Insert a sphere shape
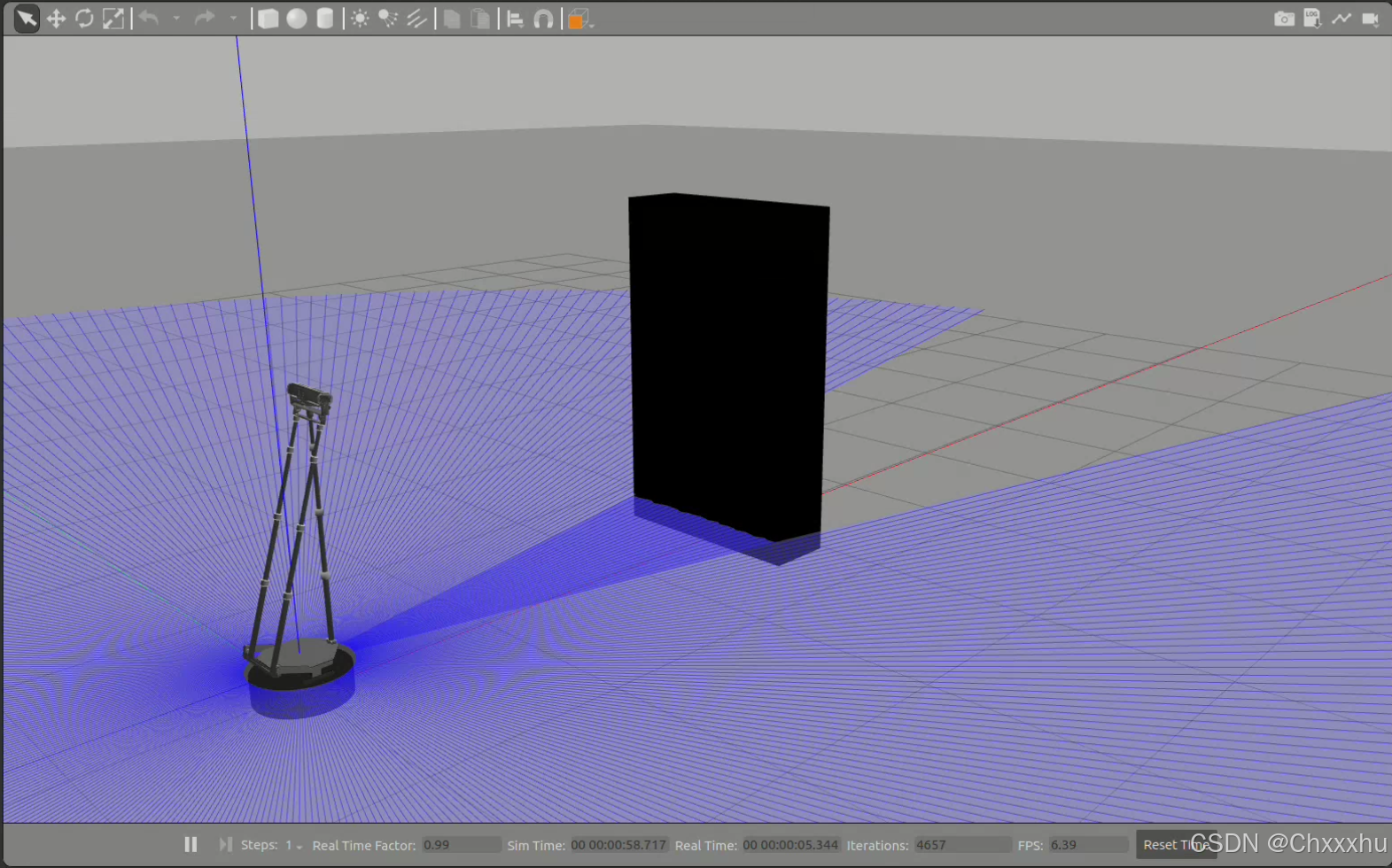The image size is (1392, 868). [297, 19]
